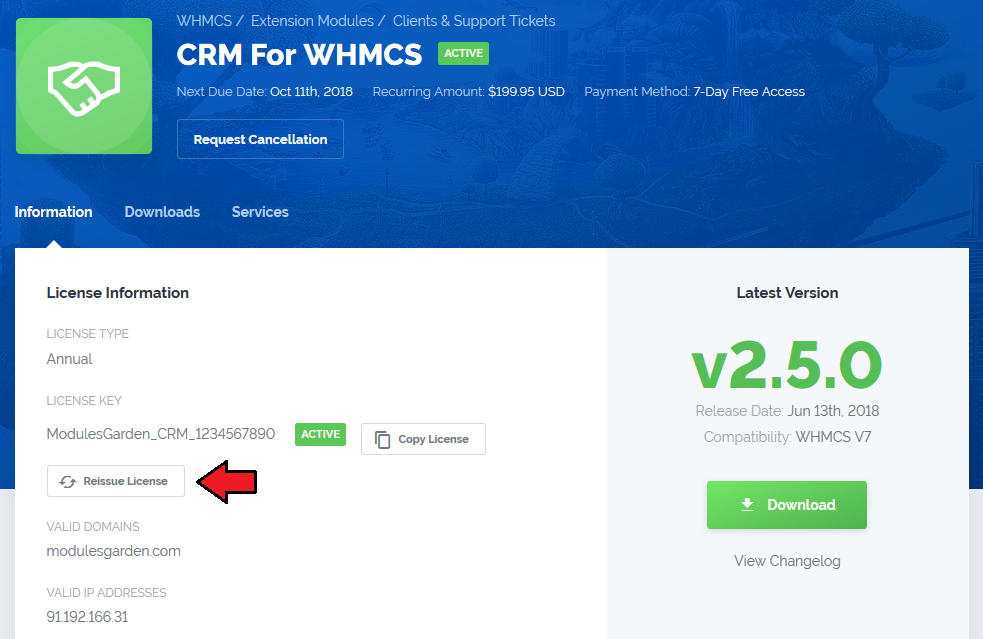Click the Request Cancellation button
Screen dimensions: 983x639
(x=260, y=139)
